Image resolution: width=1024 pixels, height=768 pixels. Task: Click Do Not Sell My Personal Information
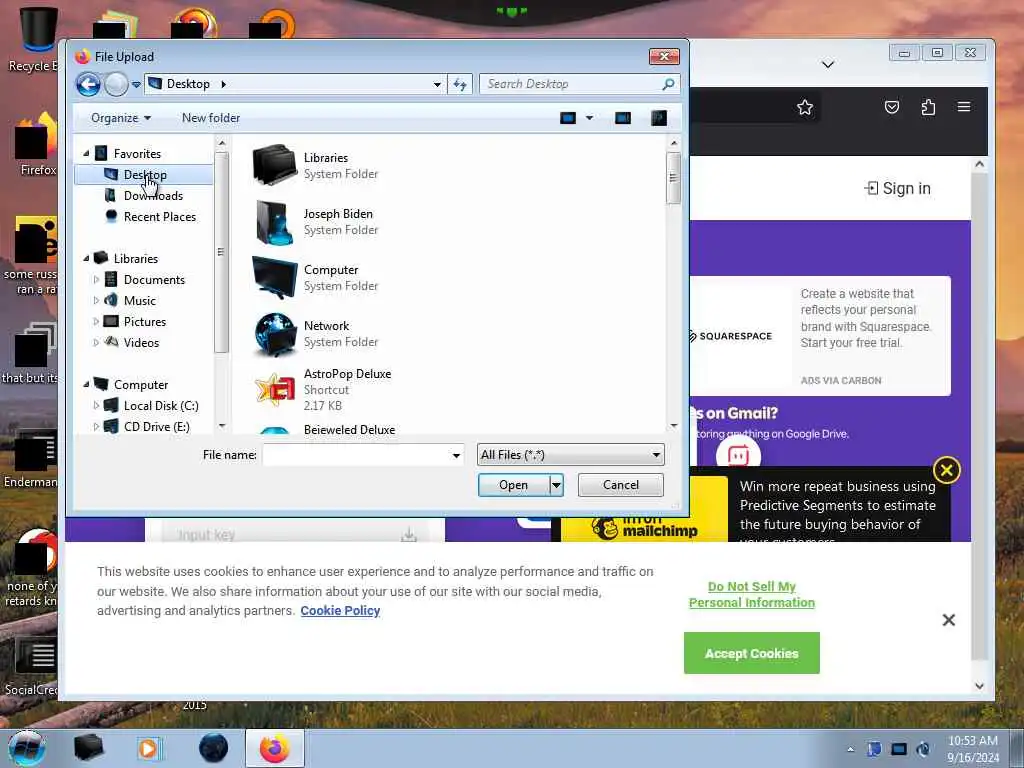(x=752, y=594)
